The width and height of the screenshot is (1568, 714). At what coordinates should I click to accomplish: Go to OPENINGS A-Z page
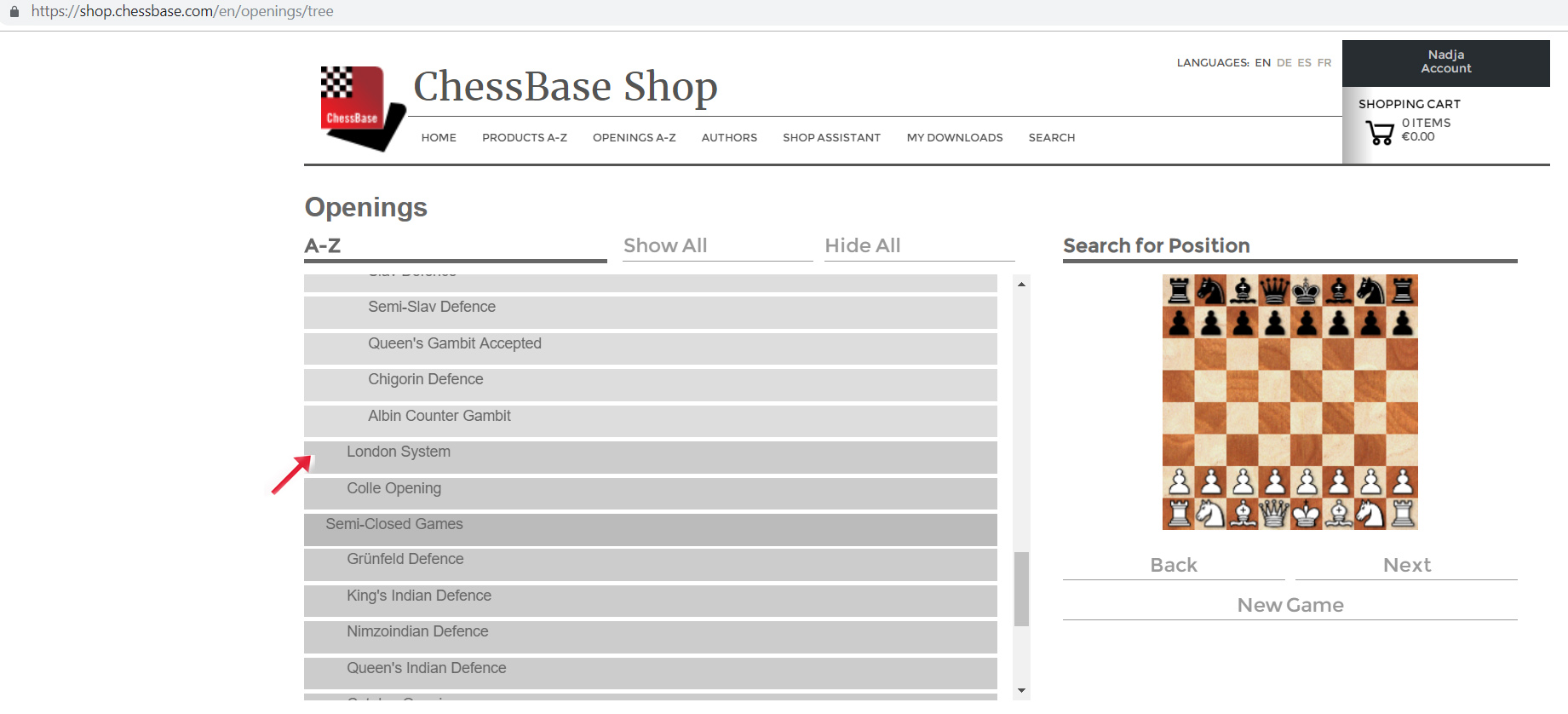pos(635,137)
